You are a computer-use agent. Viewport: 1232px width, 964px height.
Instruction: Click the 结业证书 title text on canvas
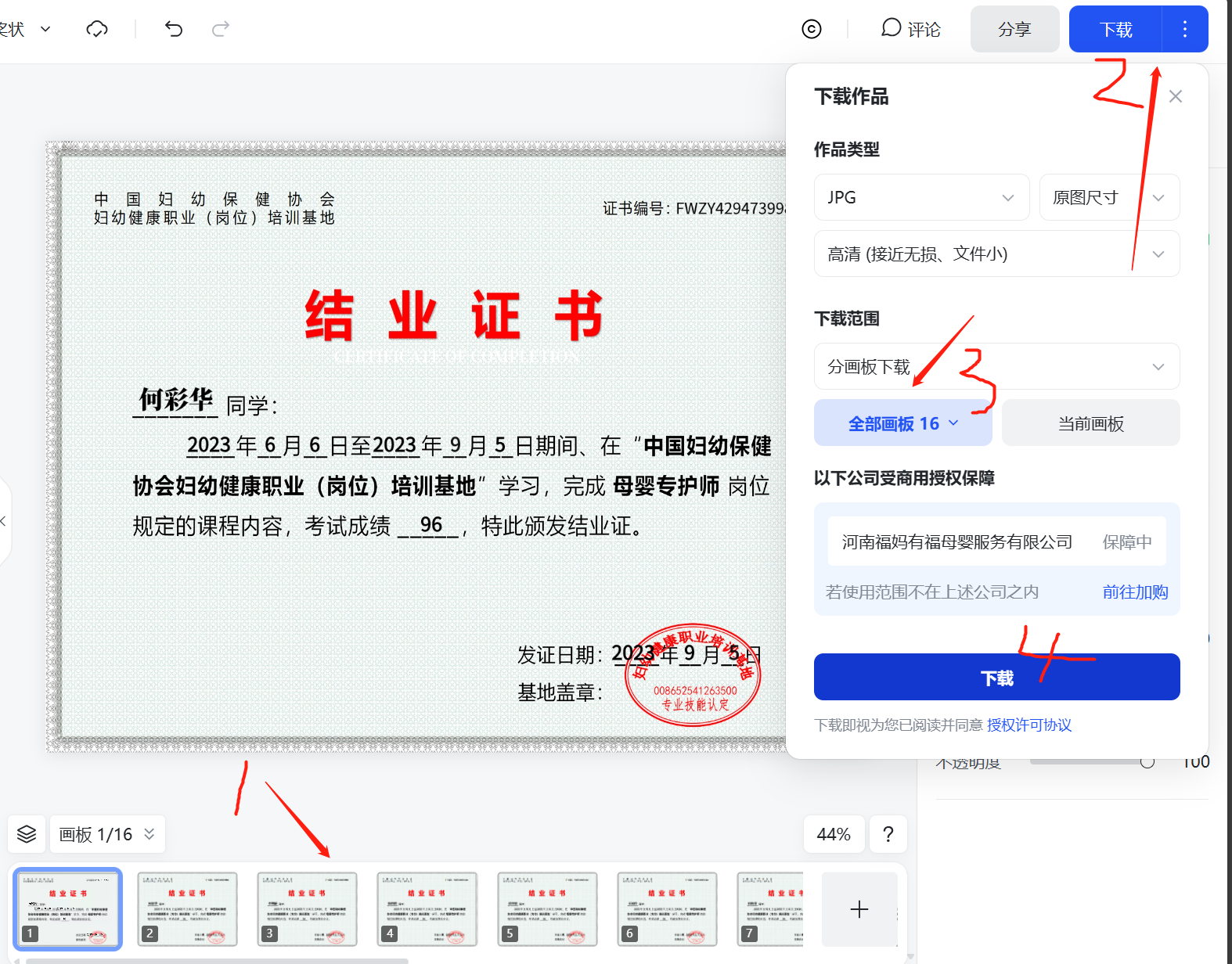tap(454, 315)
